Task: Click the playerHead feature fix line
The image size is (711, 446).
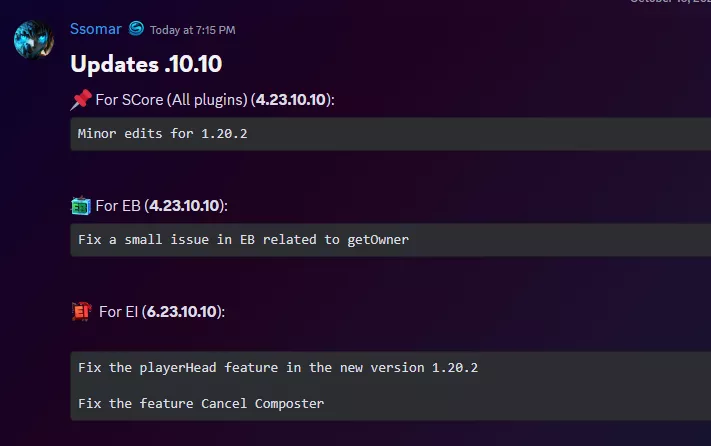Action: tap(278, 367)
